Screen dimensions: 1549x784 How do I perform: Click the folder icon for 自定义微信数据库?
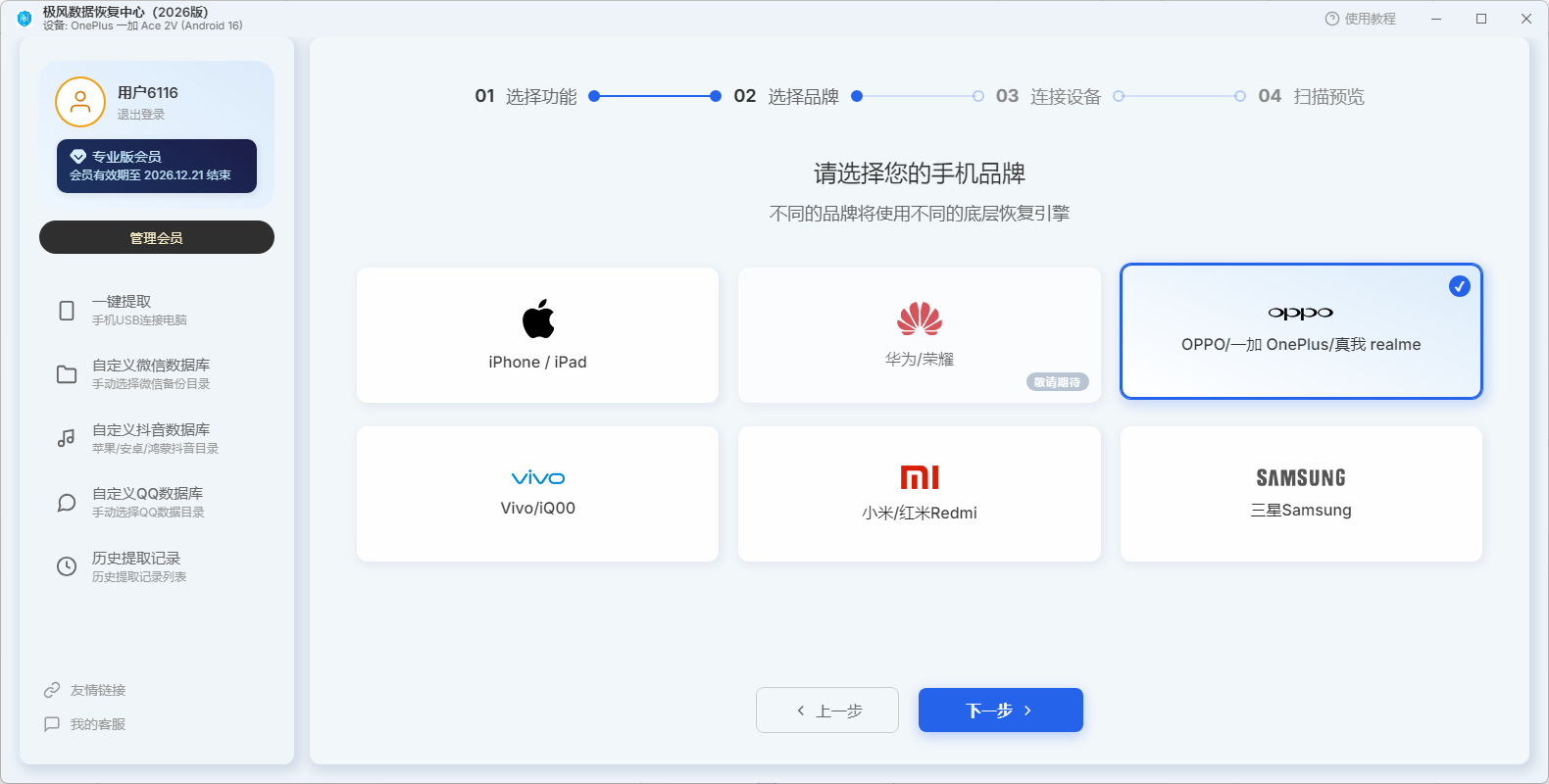[x=67, y=374]
